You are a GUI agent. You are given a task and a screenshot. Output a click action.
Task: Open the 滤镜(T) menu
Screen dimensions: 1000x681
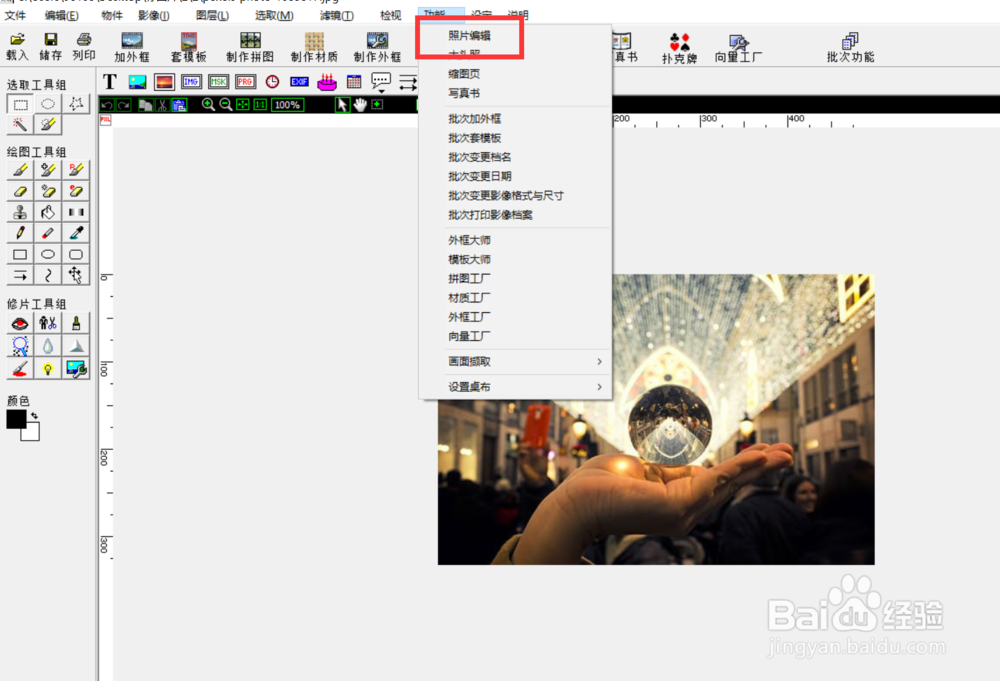[337, 15]
